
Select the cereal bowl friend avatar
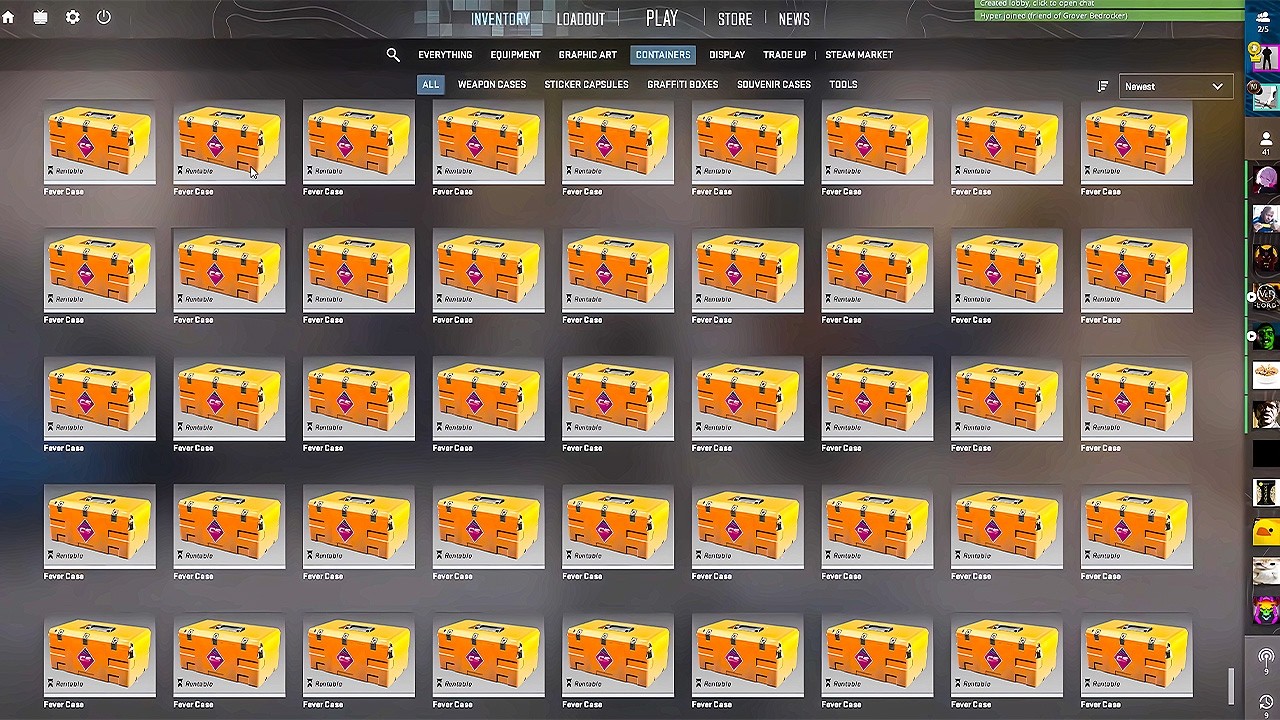pos(1265,376)
